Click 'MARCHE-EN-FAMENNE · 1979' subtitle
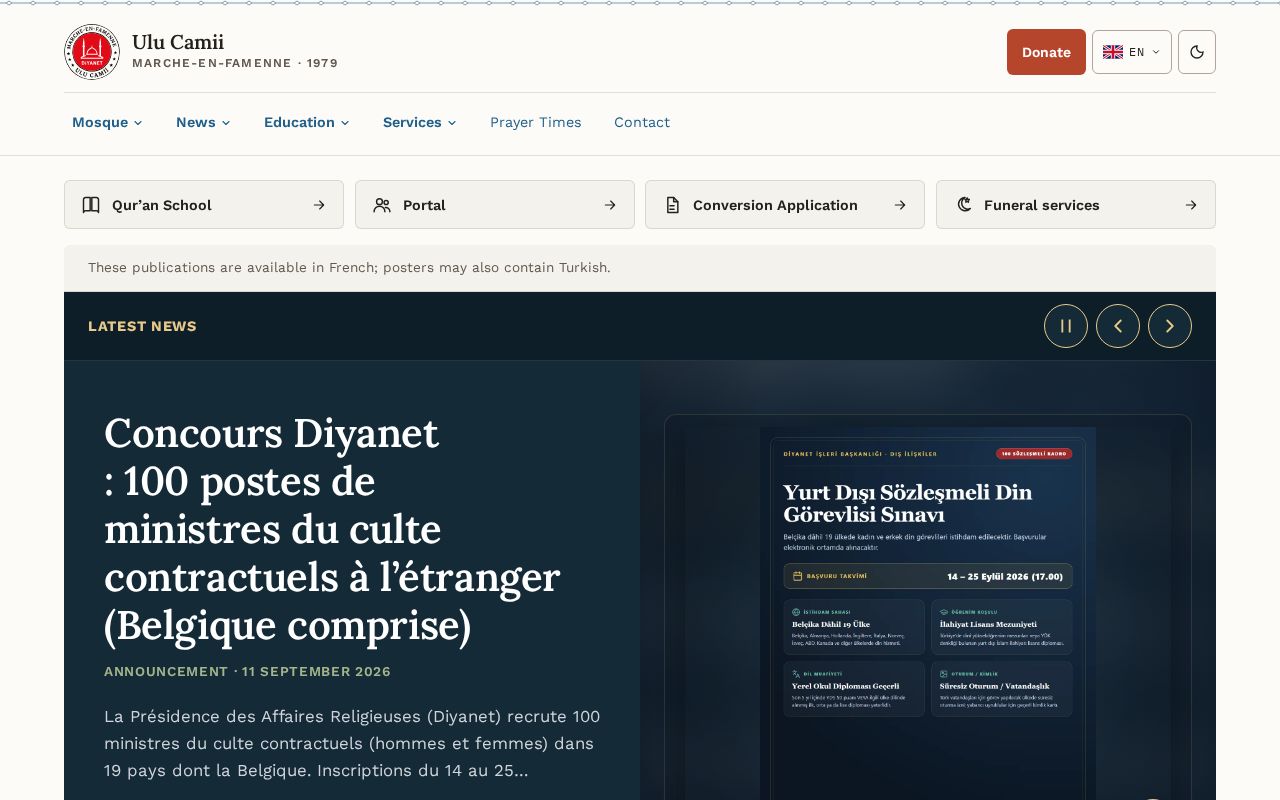This screenshot has height=800, width=1280. 235,63
